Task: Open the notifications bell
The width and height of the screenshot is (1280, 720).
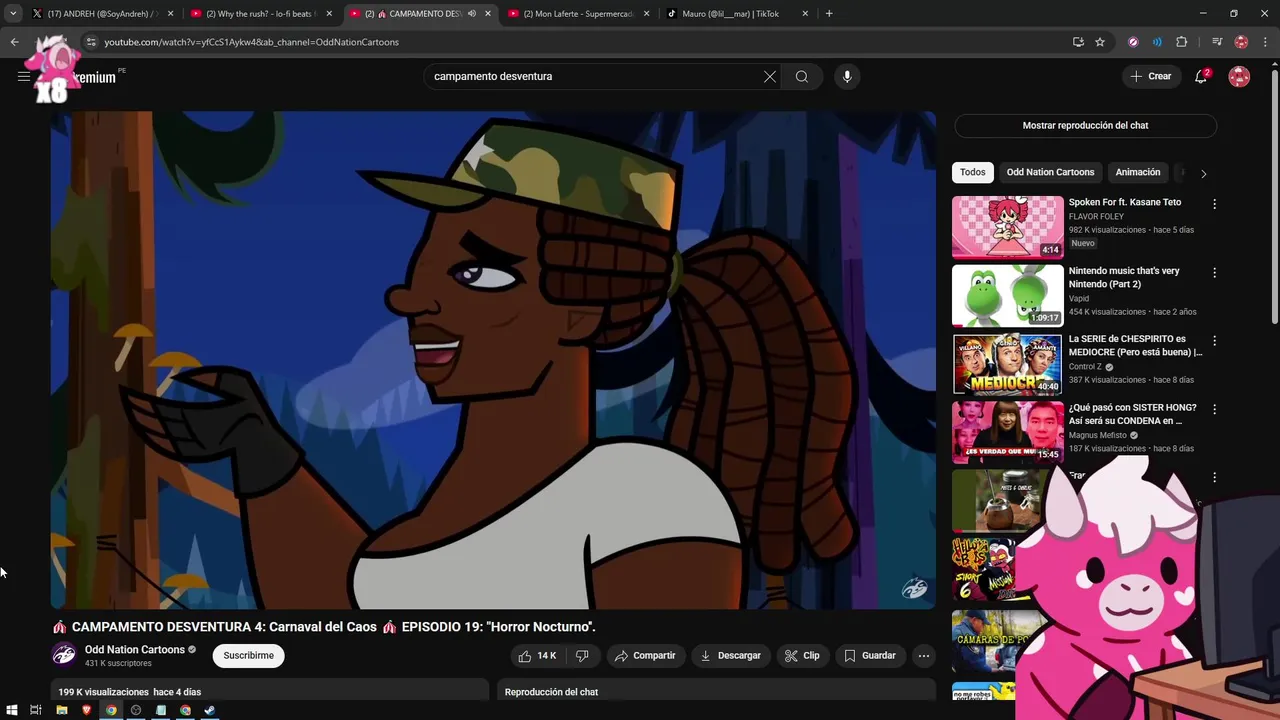Action: [x=1202, y=76]
